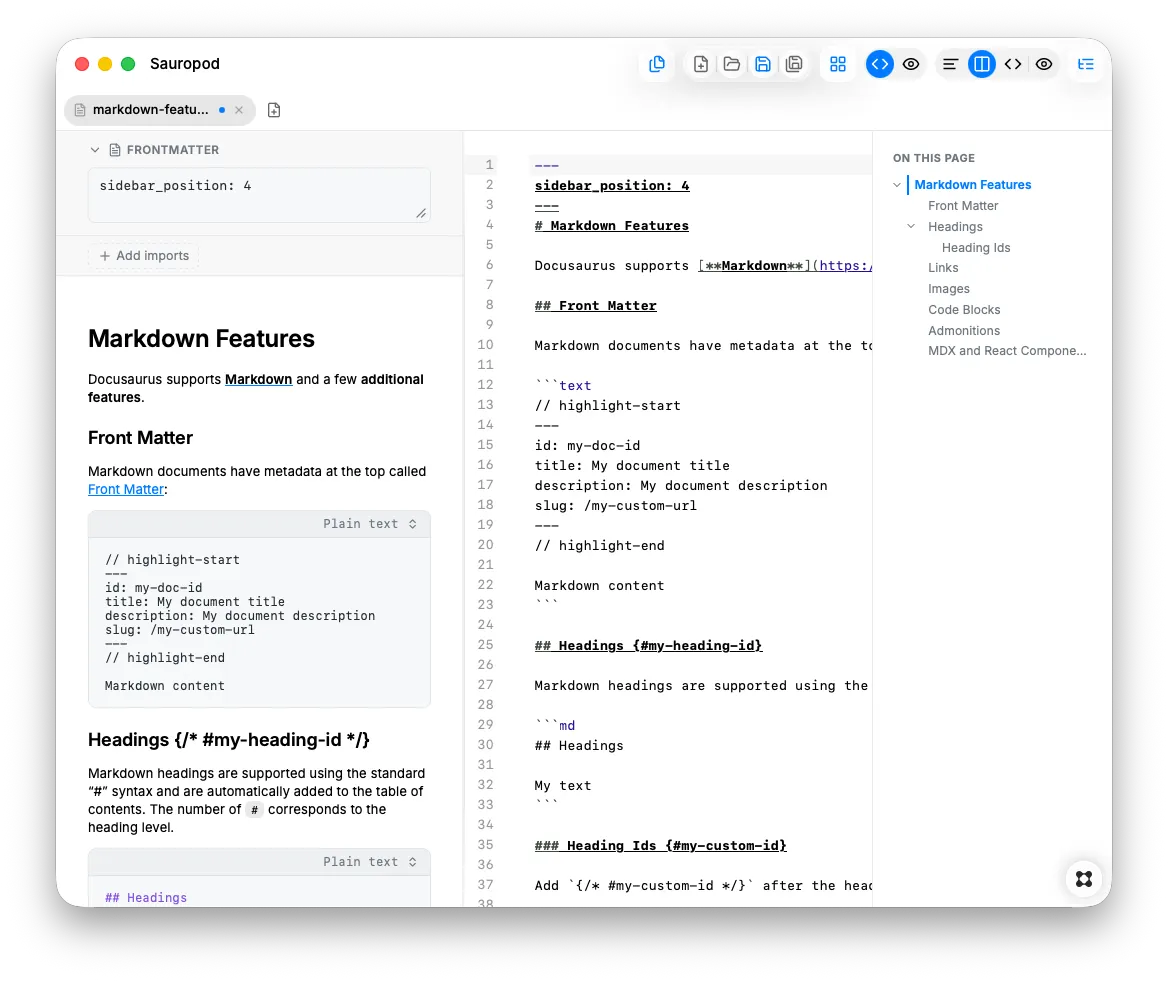The image size is (1168, 981).
Task: Close the markdown-featu... tab
Action: coord(239,110)
